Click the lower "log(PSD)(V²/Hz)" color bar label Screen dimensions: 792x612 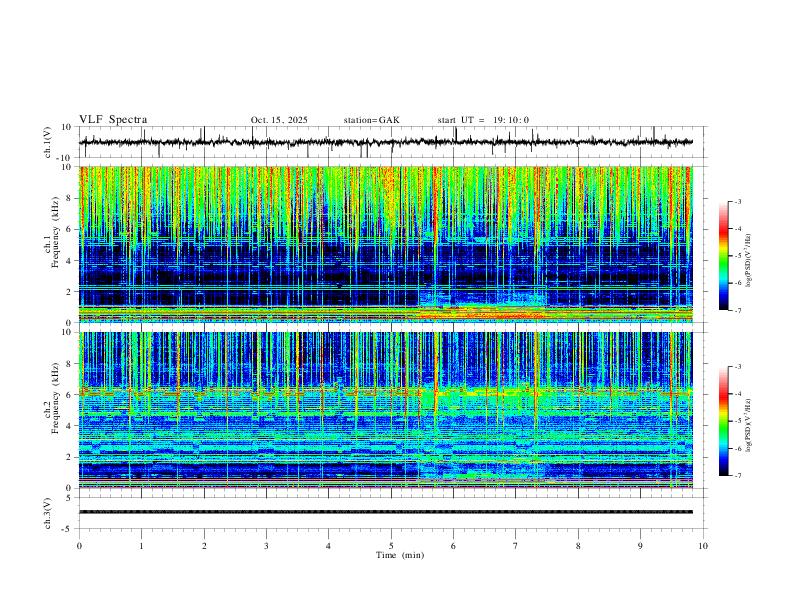(x=748, y=425)
